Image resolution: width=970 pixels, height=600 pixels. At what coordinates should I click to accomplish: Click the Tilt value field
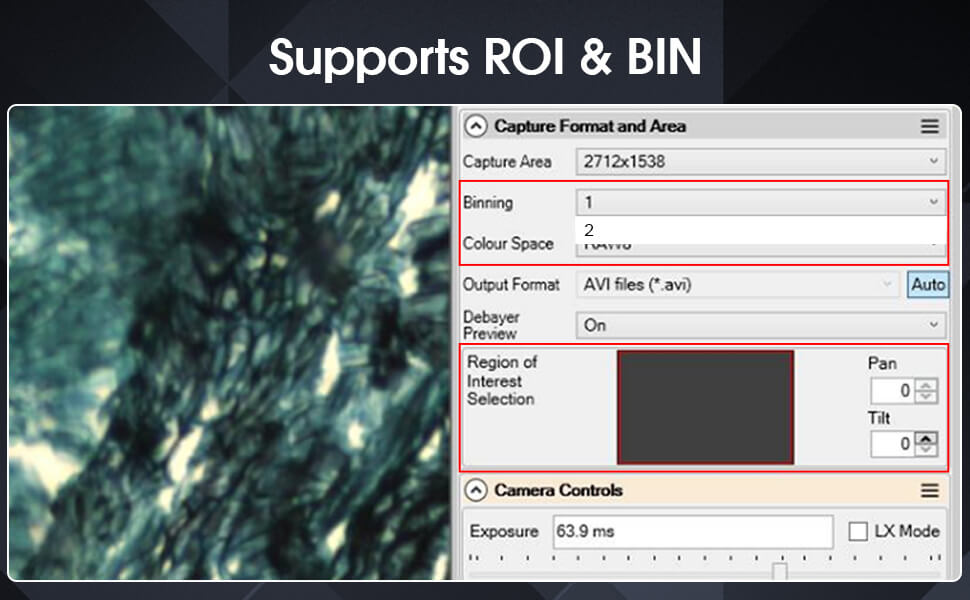tap(893, 444)
